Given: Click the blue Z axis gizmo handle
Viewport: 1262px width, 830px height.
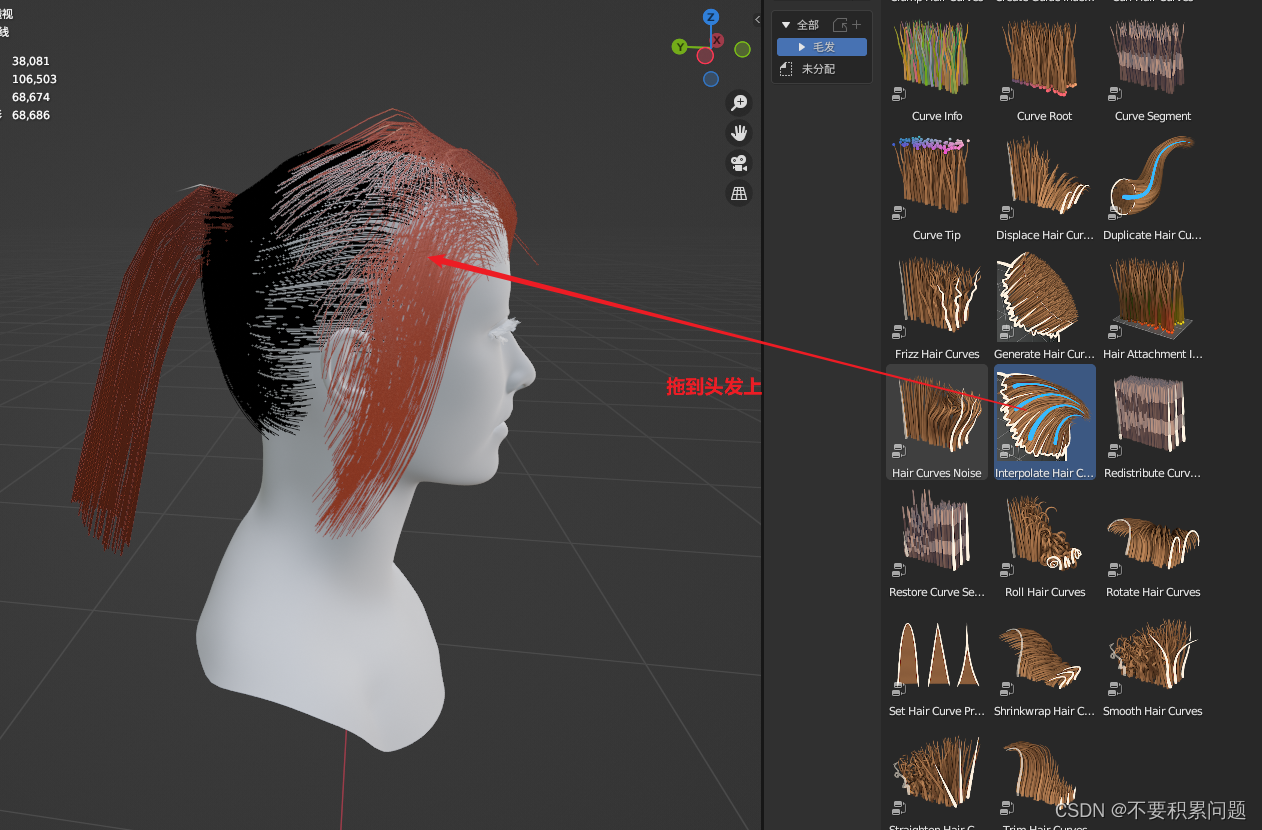Looking at the screenshot, I should [711, 17].
